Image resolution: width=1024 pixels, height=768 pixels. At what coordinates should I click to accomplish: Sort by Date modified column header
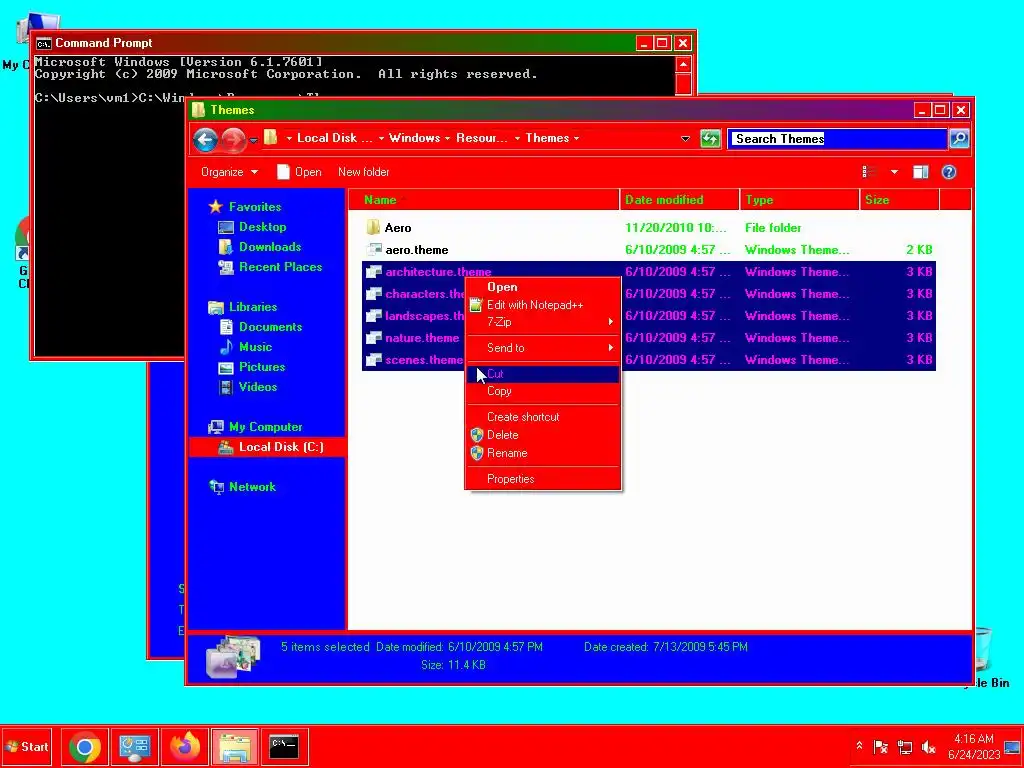click(x=680, y=200)
